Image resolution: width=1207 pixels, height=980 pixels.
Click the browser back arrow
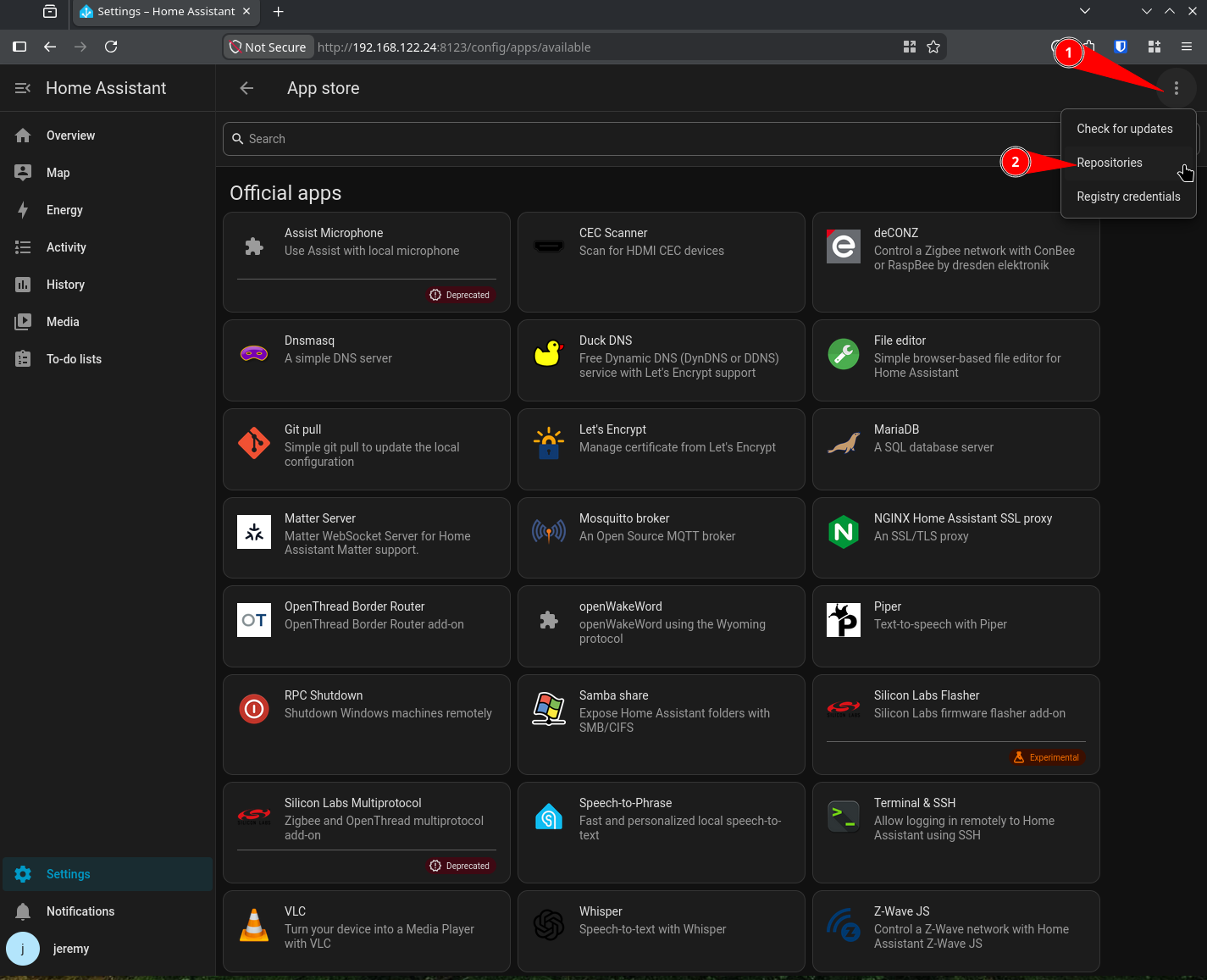(50, 47)
